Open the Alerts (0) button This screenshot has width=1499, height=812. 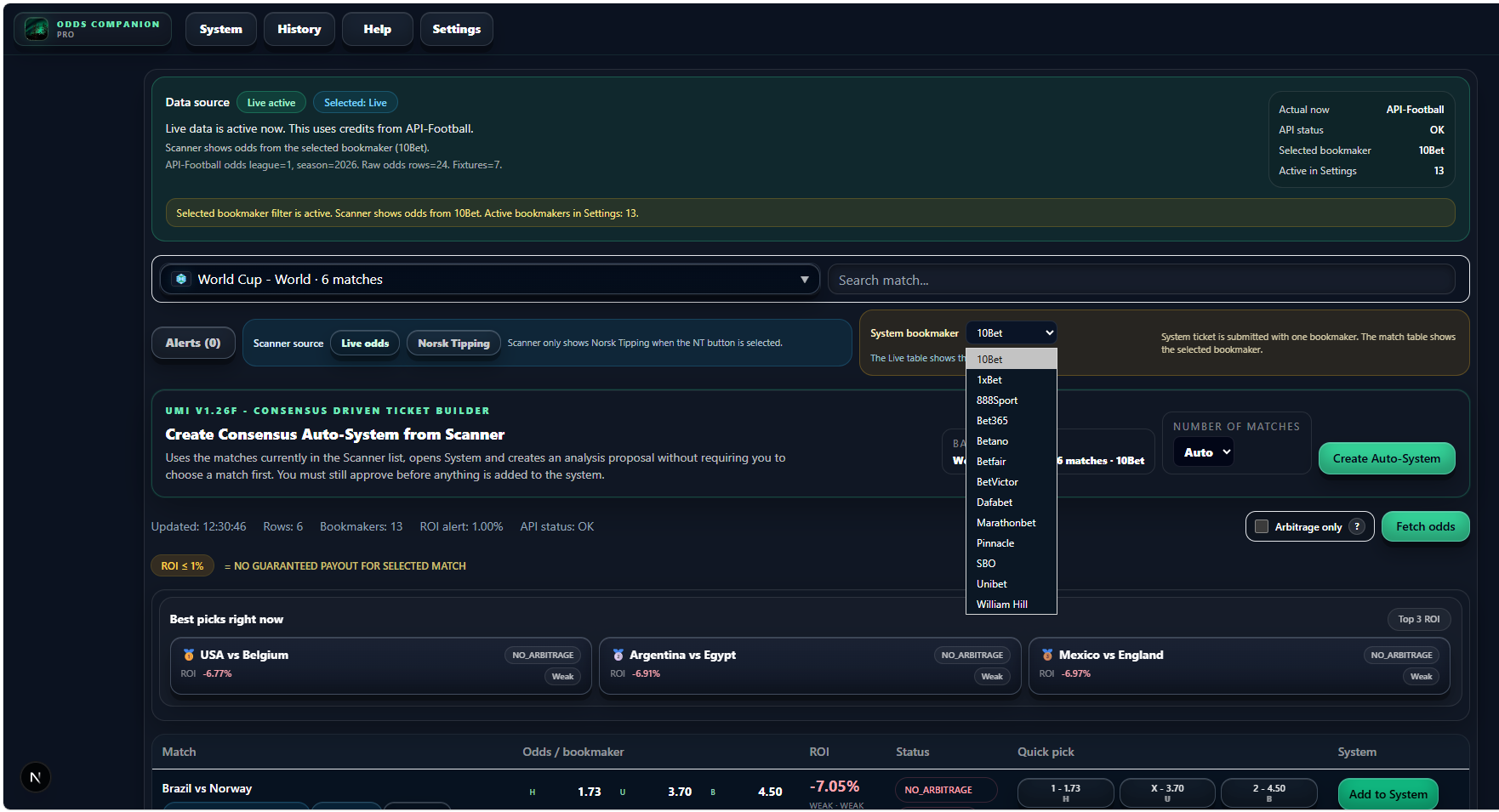click(x=193, y=343)
